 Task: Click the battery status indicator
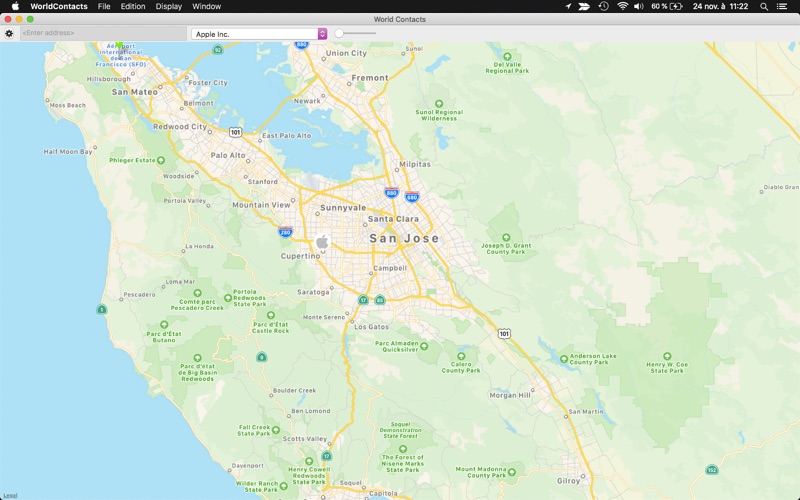tap(667, 7)
